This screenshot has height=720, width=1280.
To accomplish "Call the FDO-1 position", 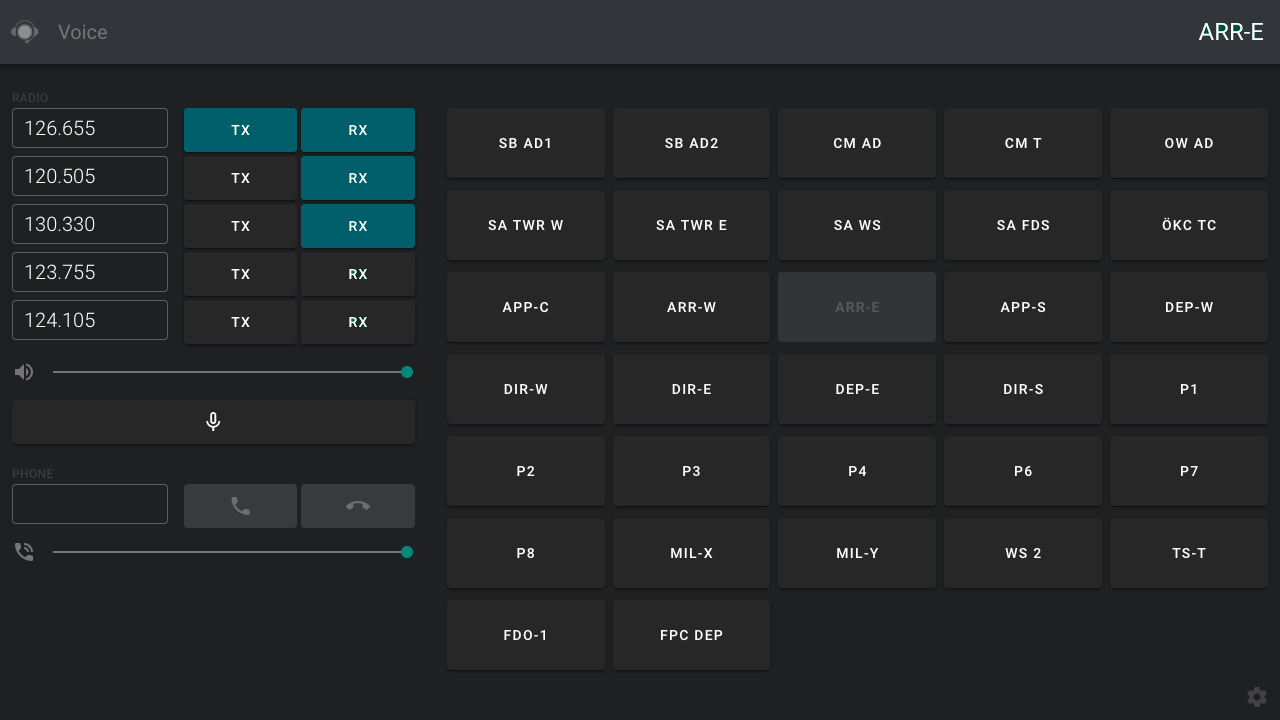I will click(526, 635).
